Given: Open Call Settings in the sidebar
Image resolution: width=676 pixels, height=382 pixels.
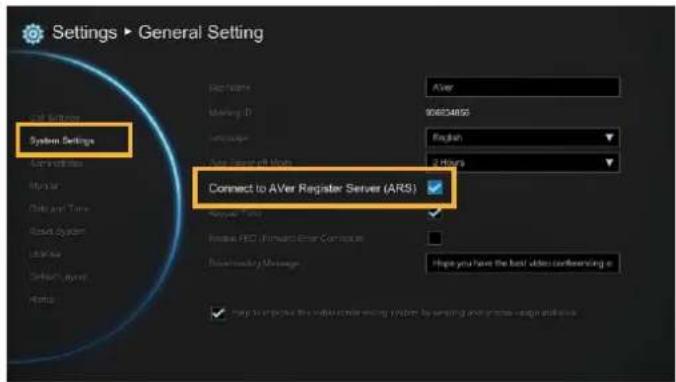Looking at the screenshot, I should (x=55, y=118).
